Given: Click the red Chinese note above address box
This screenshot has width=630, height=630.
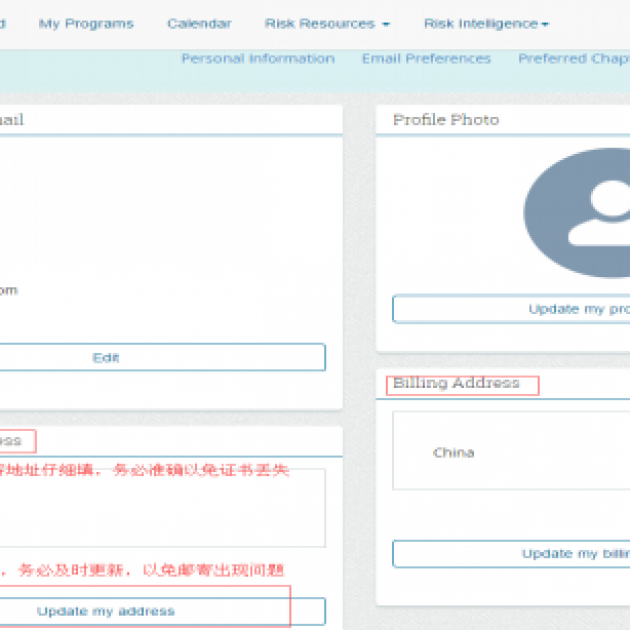Looking at the screenshot, I should 145,469.
